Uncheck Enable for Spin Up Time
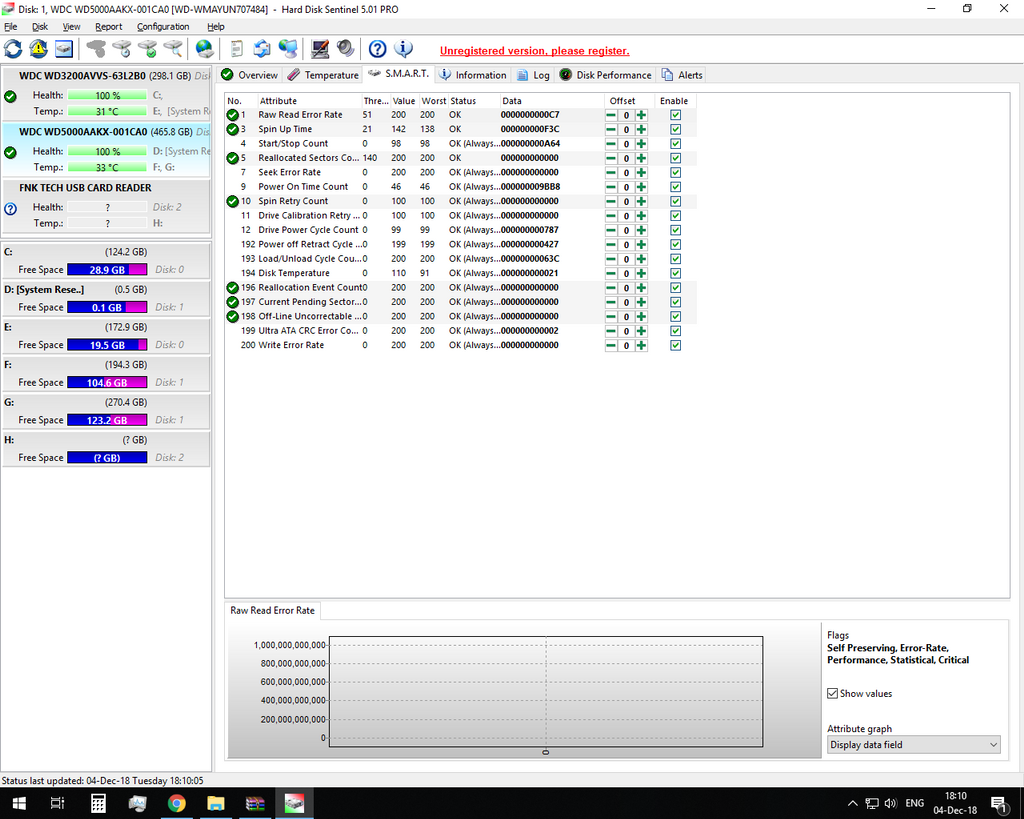 tap(675, 129)
